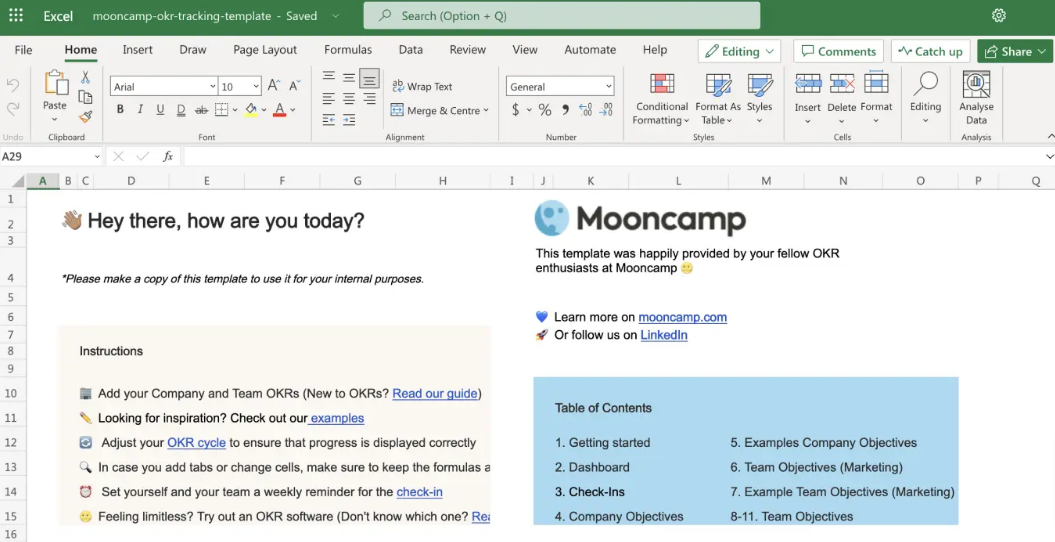The width and height of the screenshot is (1055, 542).
Task: Open the settings gear
Action: pyautogui.click(x=998, y=15)
